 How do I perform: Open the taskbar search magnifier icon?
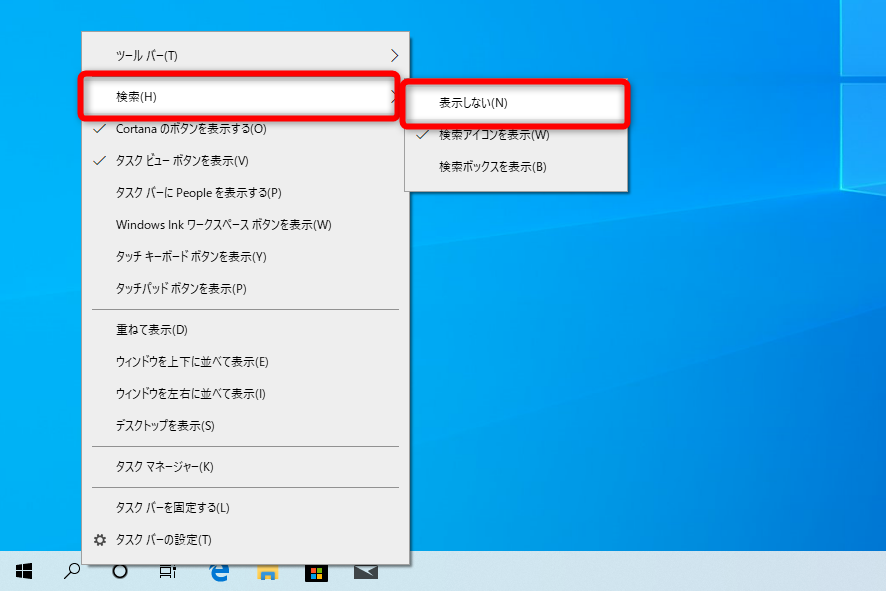(72, 571)
